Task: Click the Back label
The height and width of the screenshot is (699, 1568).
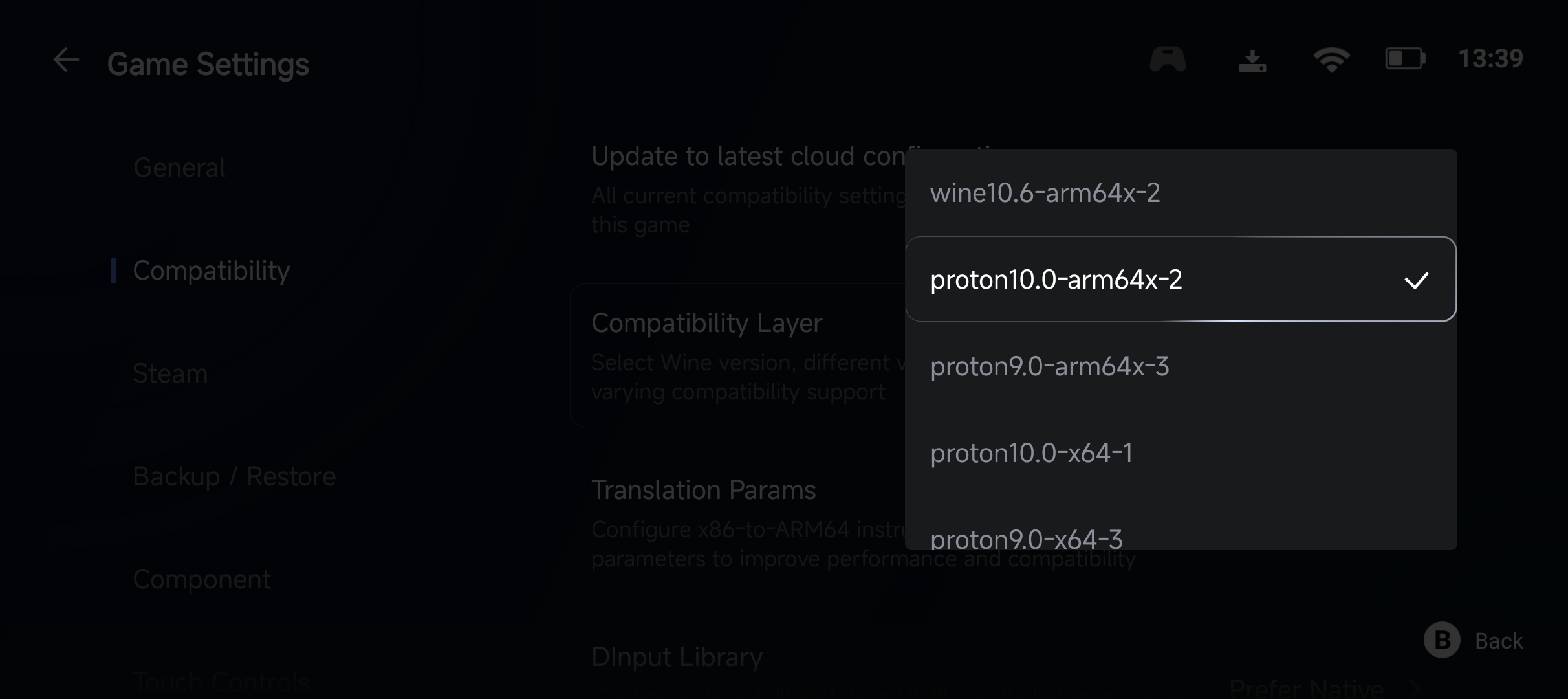Action: tap(1498, 641)
